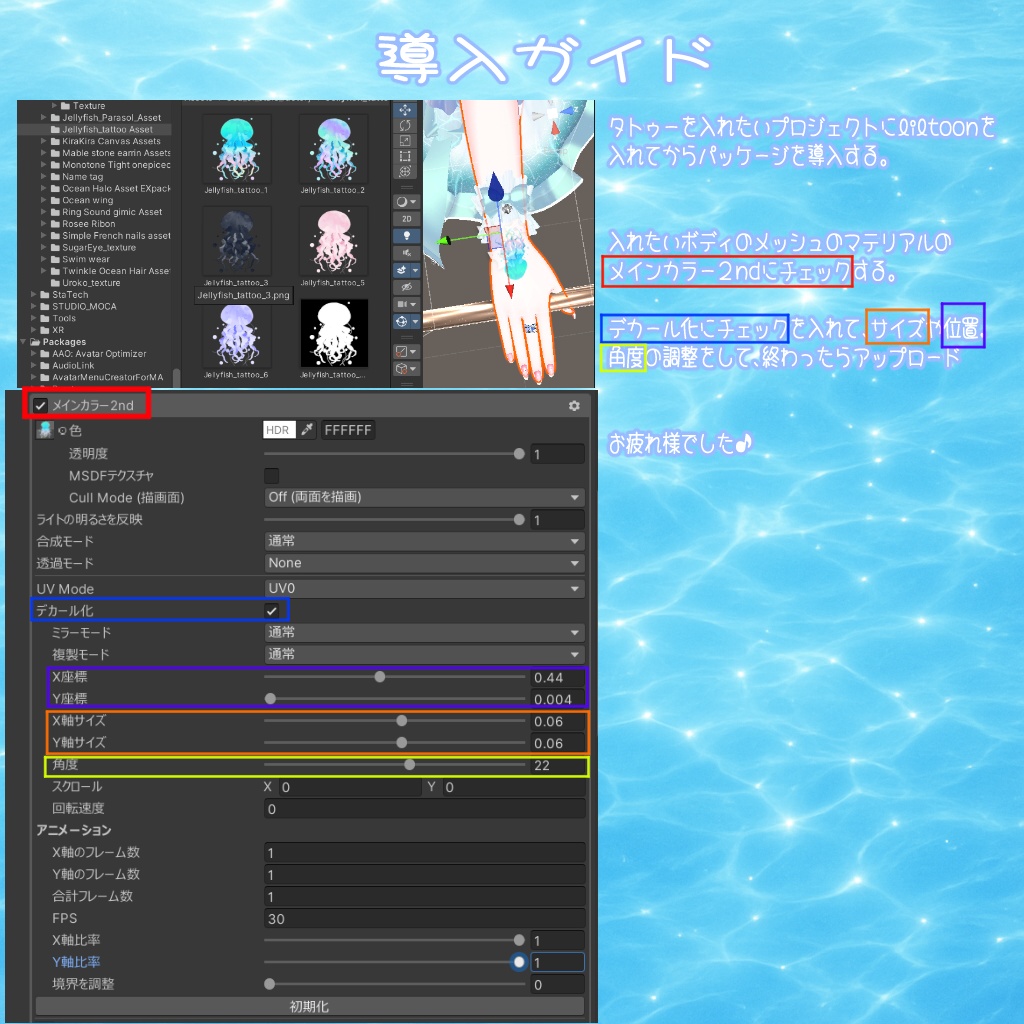This screenshot has height=1024, width=1024.
Task: Select the Move tool in scene toolbar
Action: (405, 110)
